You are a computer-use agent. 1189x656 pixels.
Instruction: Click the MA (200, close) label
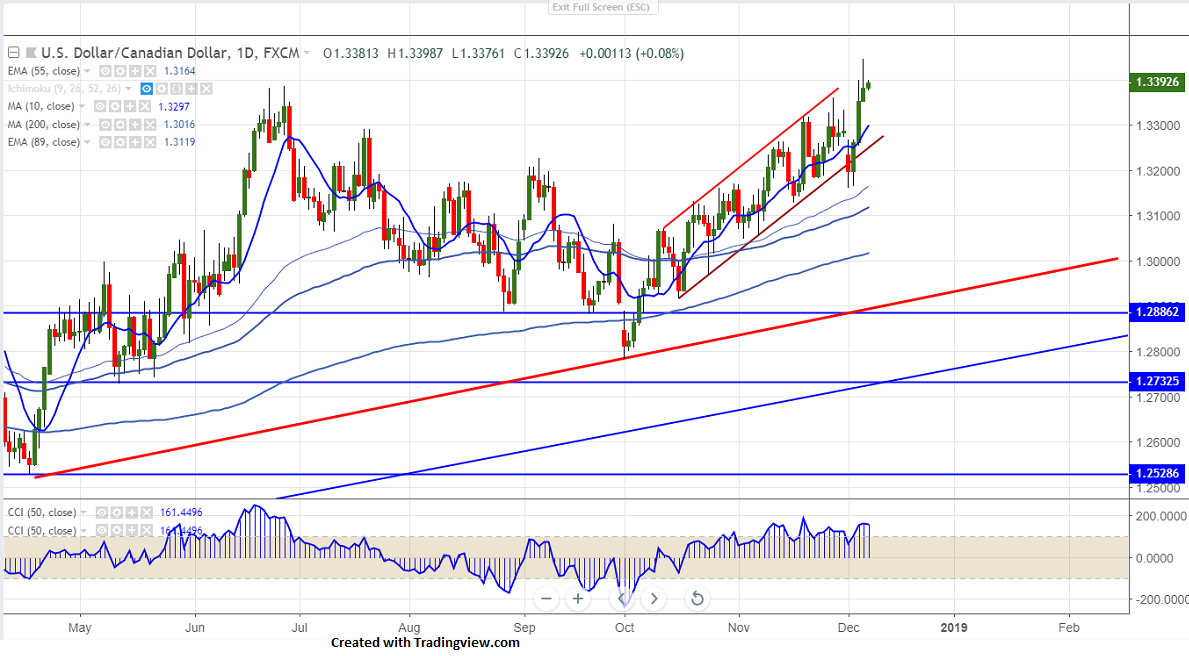(44, 124)
